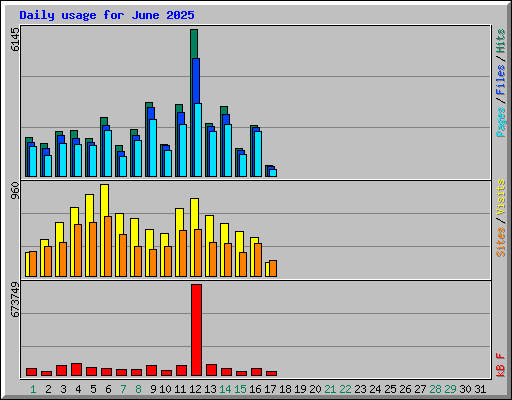The image size is (512, 400).
Task: Click the Pages legend label
Action: [x=500, y=122]
